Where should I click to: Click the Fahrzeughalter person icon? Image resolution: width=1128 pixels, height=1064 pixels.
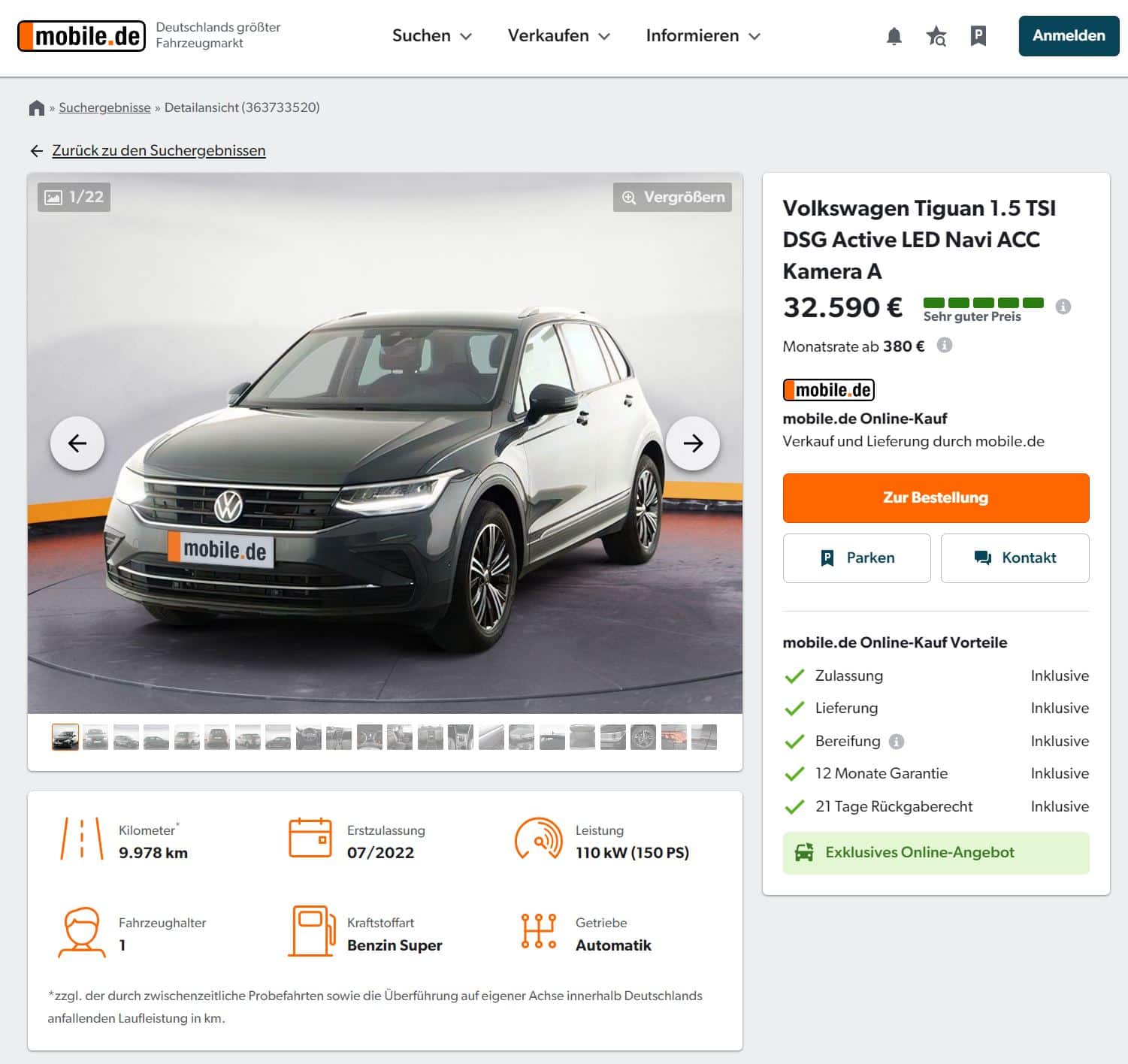[x=82, y=932]
